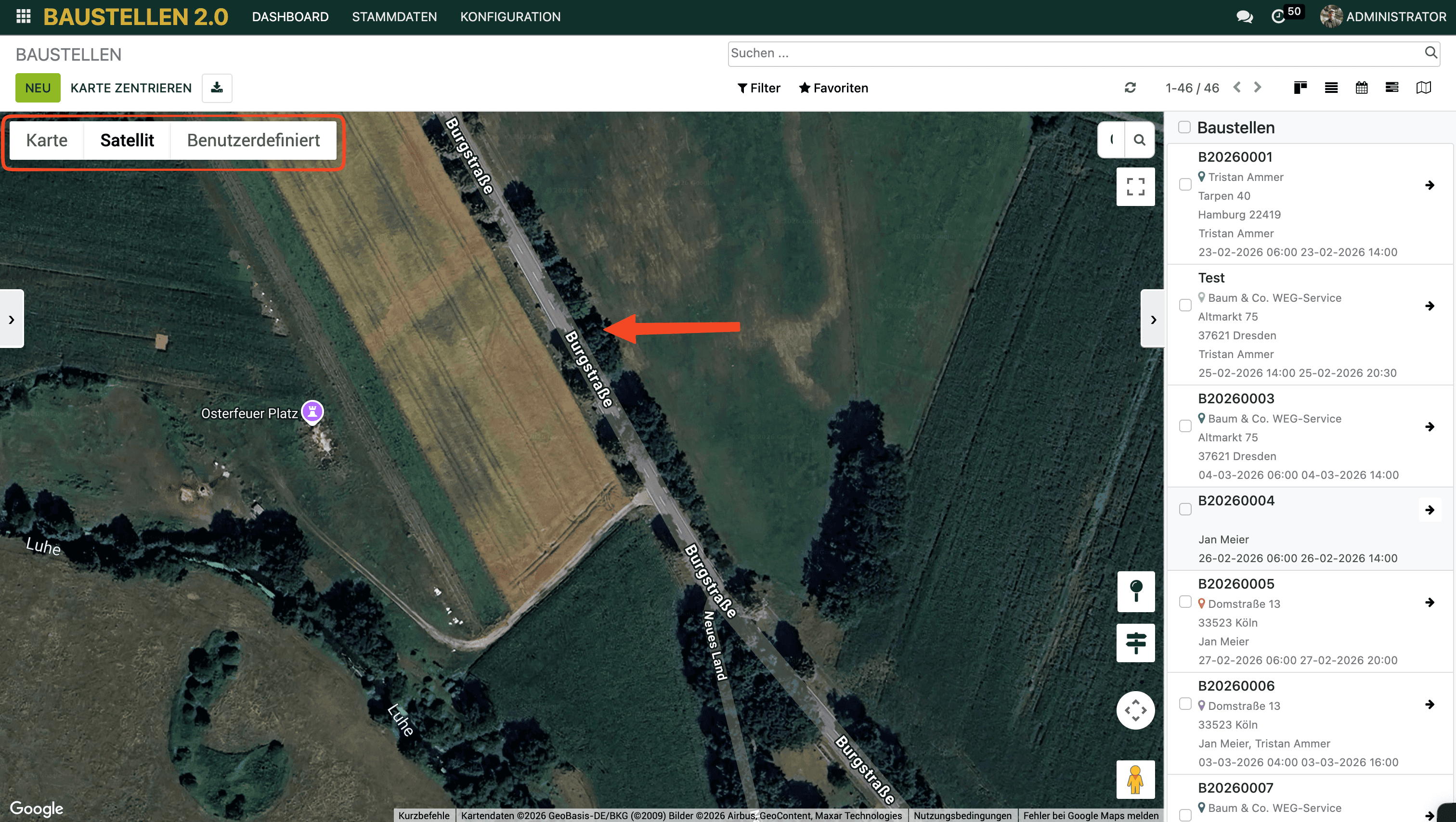Click Karte zentrieren button
Screen dimensions: 1456x822
pyautogui.click(x=130, y=88)
